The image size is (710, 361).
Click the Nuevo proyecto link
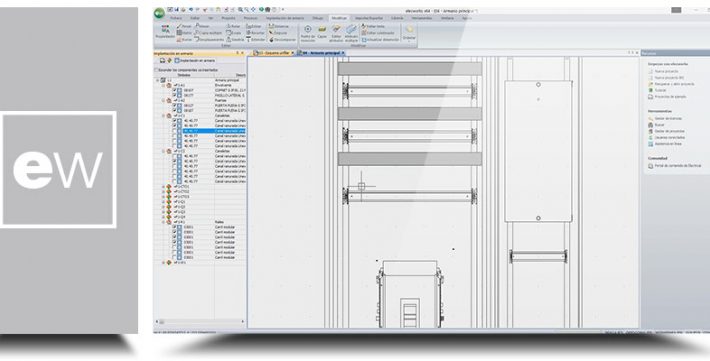pyautogui.click(x=667, y=71)
